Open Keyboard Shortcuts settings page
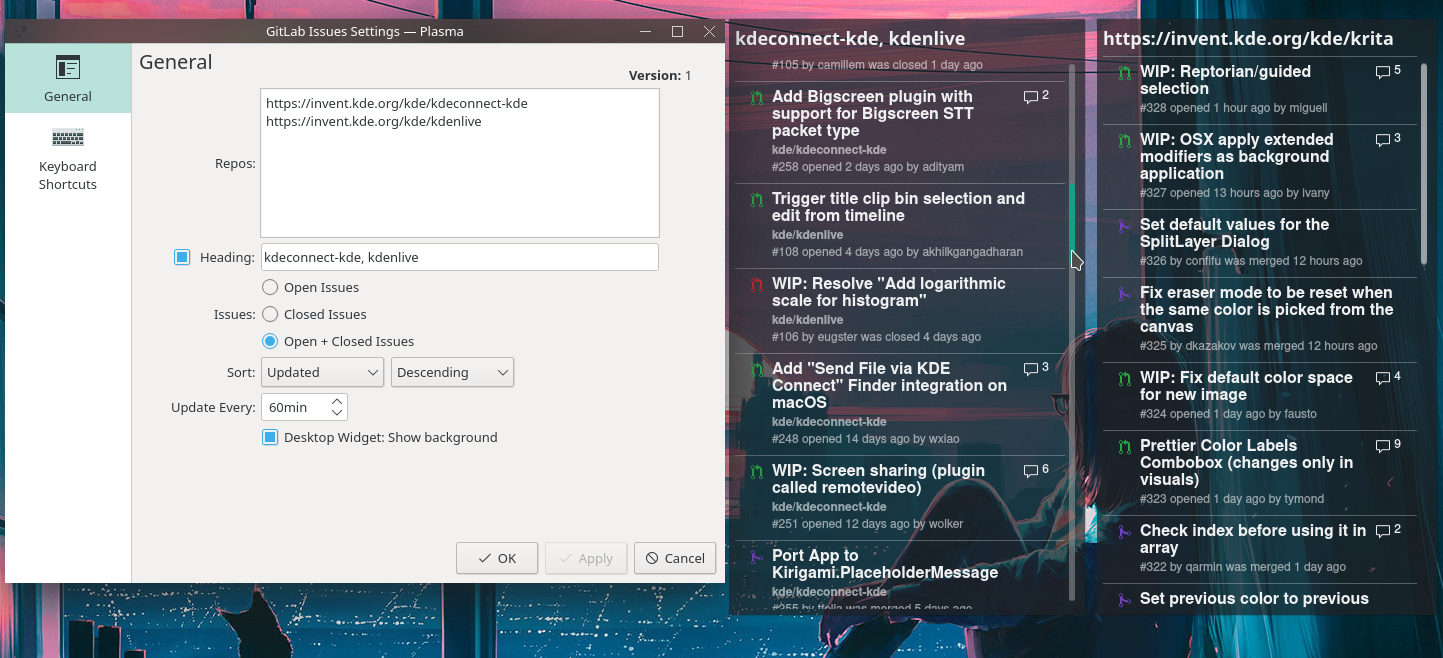Screen dimensions: 1443x658 68,158
